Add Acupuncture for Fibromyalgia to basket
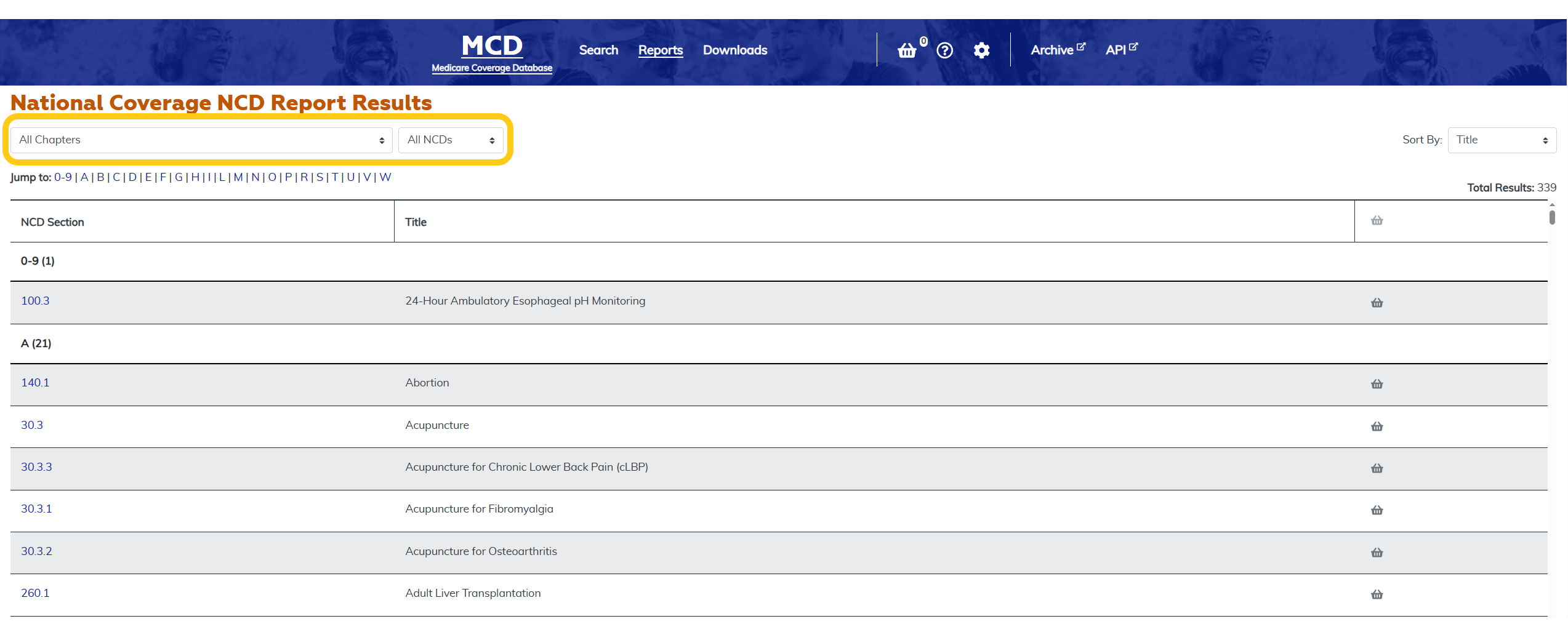The height and width of the screenshot is (635, 1568). [1377, 510]
